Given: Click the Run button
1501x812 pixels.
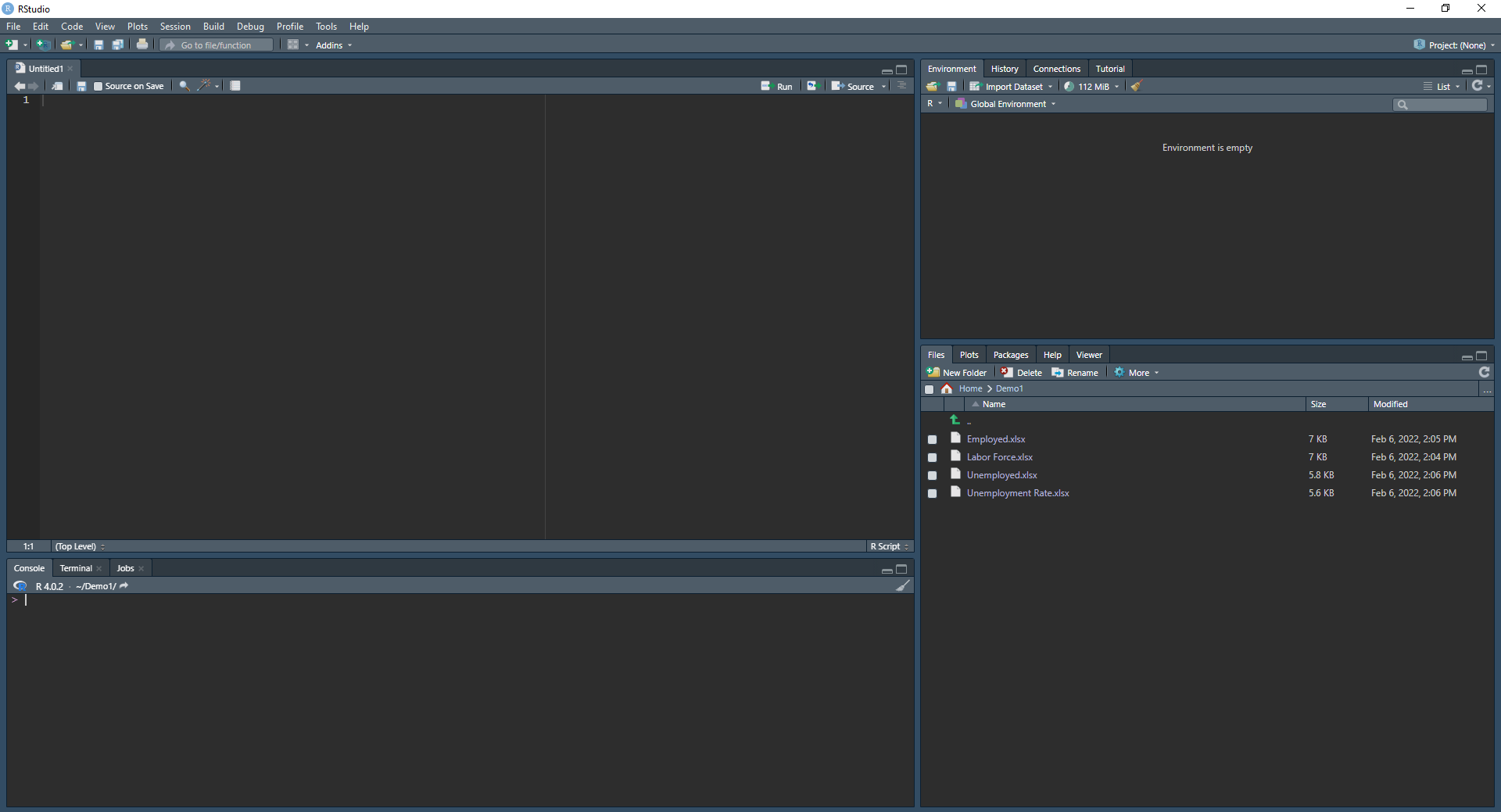Looking at the screenshot, I should [776, 87].
